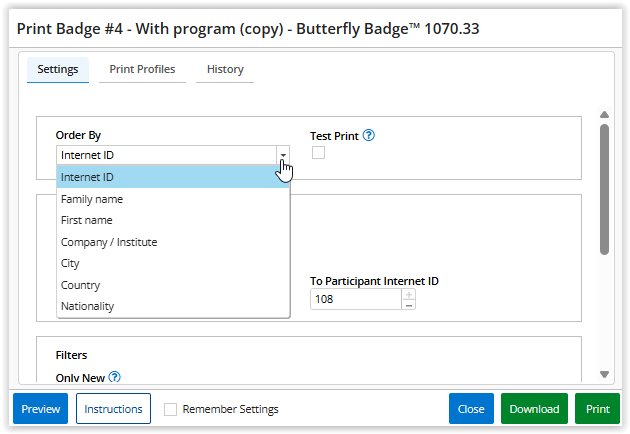The height and width of the screenshot is (434, 630).
Task: Collapse the Order By dropdown arrow
Action: pyautogui.click(x=283, y=155)
